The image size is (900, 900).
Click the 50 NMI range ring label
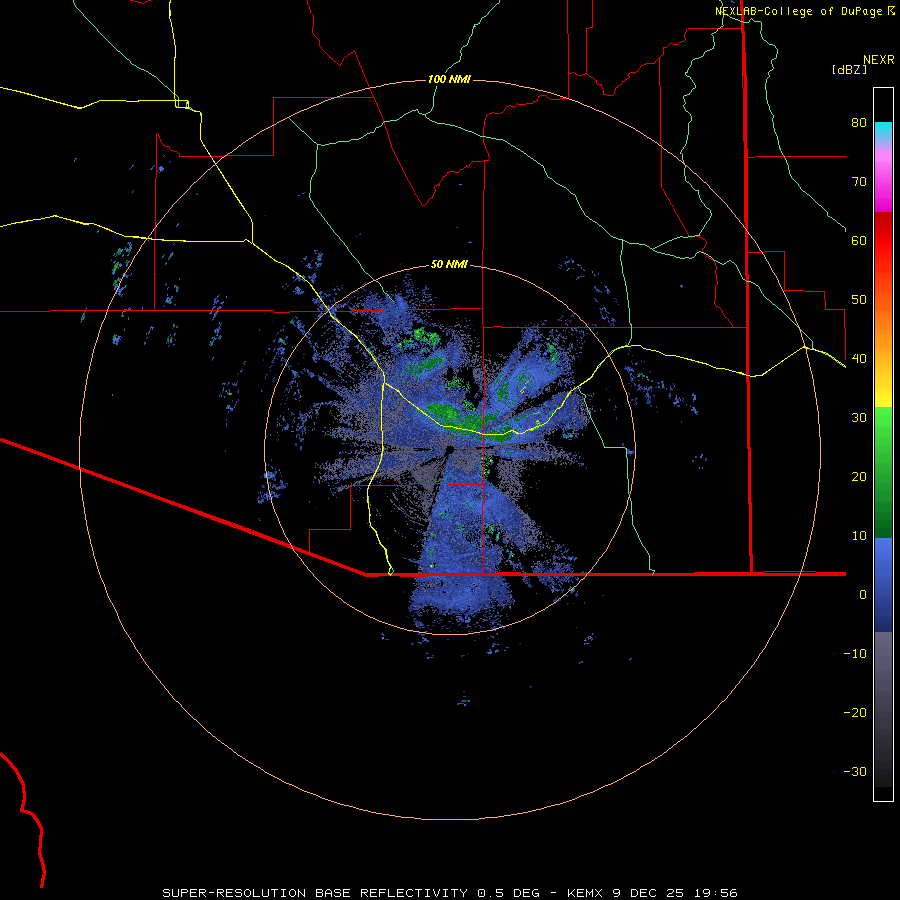(x=449, y=265)
